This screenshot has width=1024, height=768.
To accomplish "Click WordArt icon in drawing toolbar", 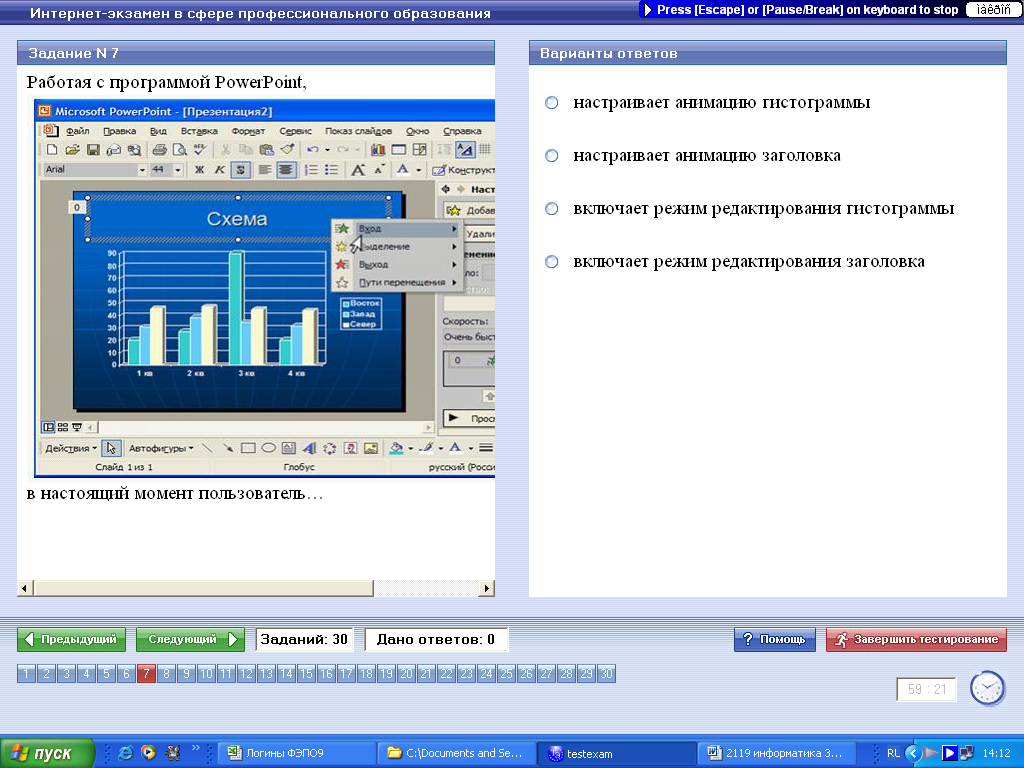I will click(310, 448).
